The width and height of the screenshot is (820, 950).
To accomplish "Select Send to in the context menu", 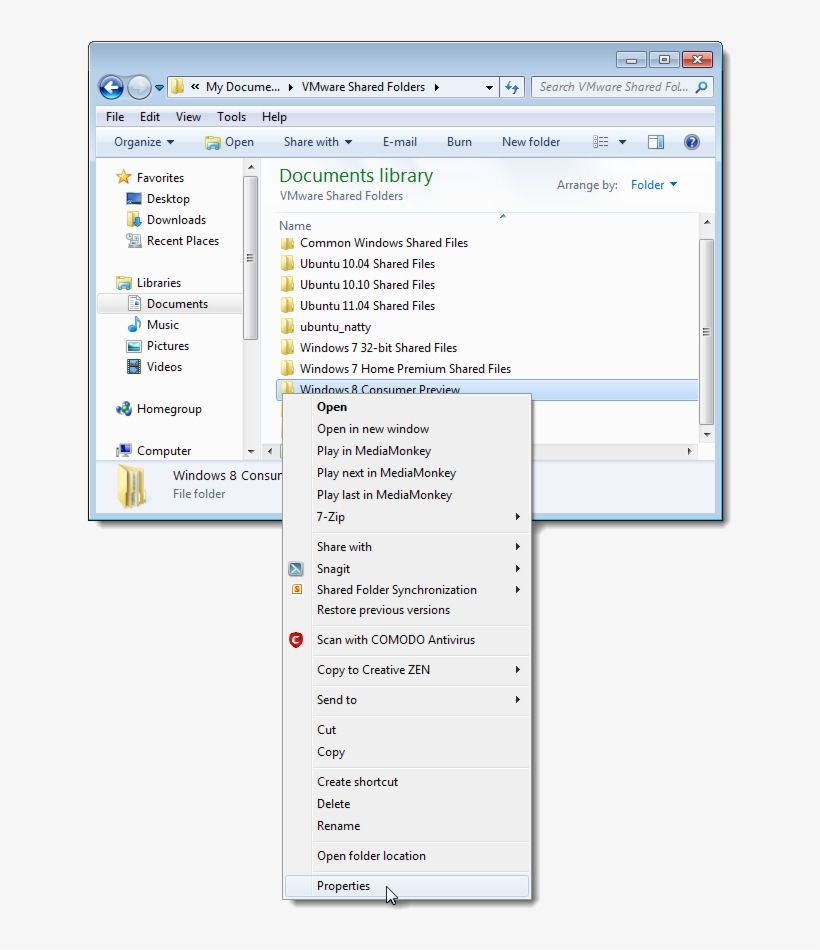I will point(337,700).
